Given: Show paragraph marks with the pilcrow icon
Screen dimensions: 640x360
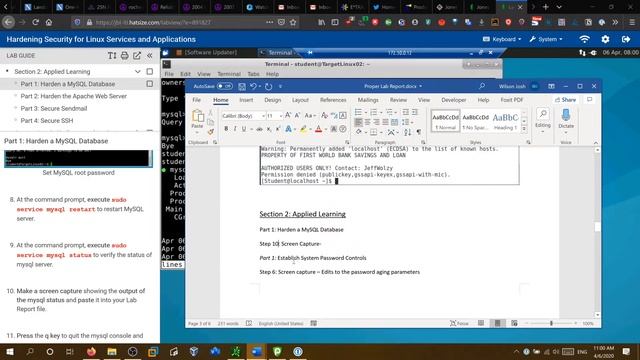Looking at the screenshot, I should pos(419,132).
